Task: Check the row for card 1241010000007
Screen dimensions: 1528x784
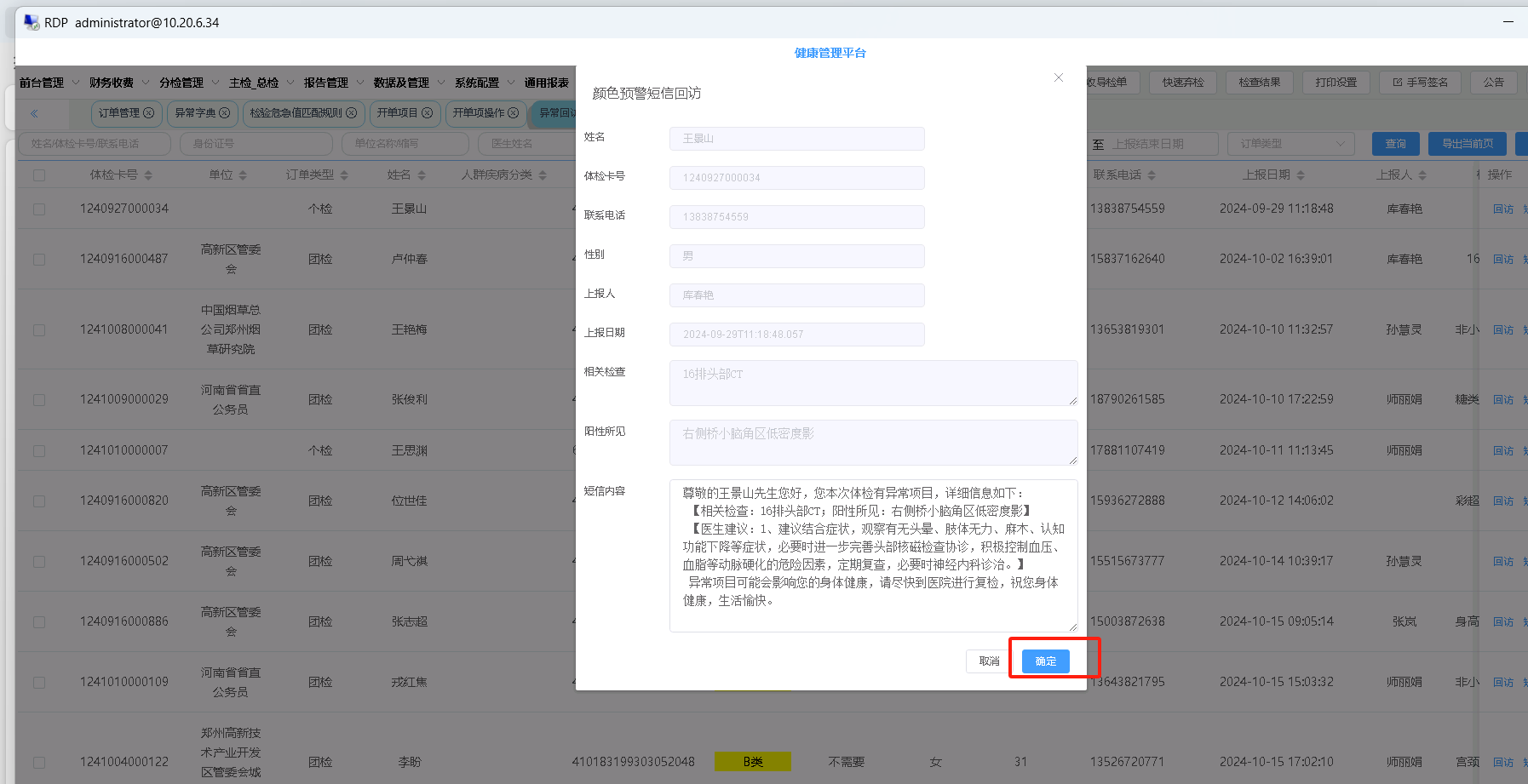Action: 39,451
